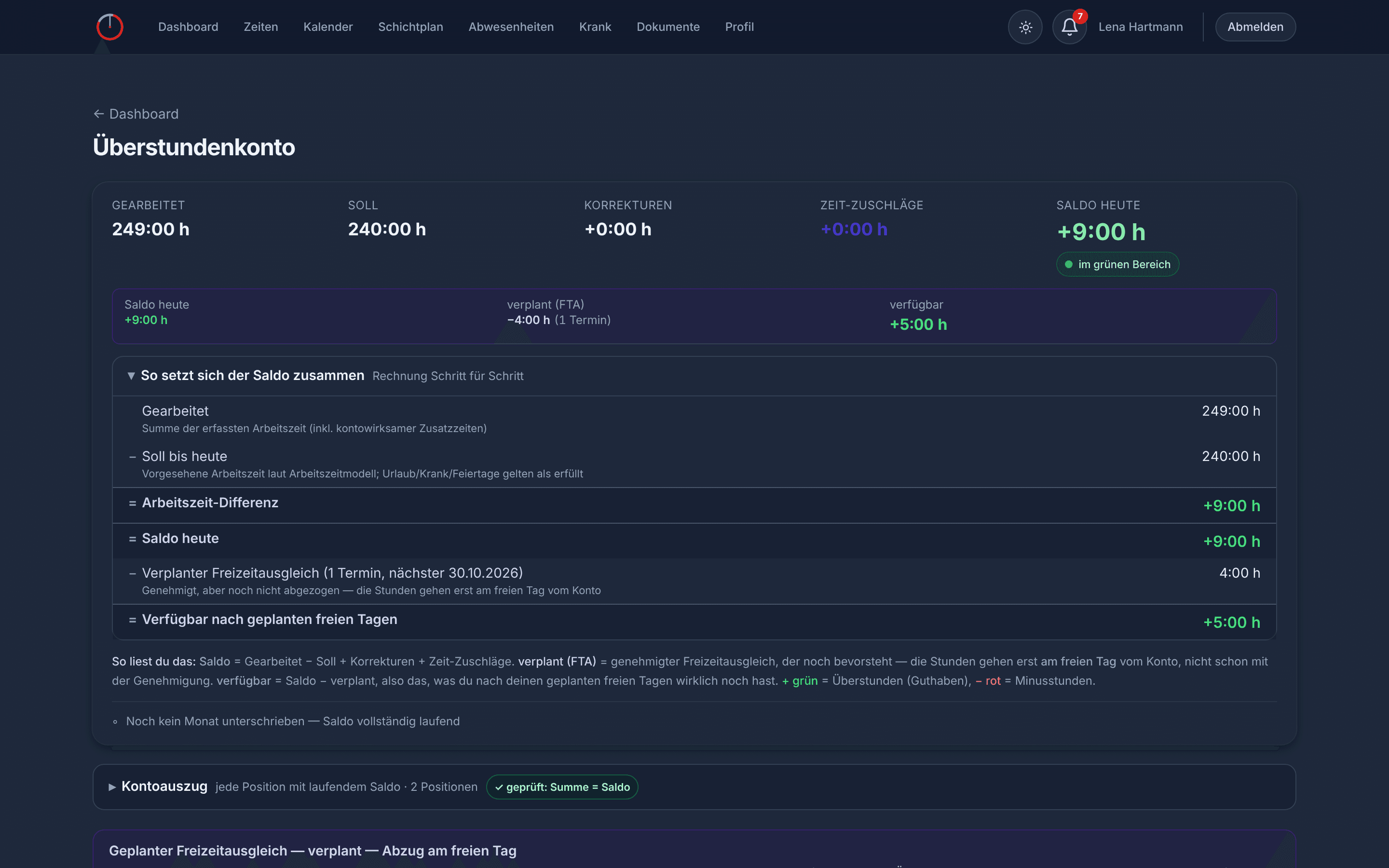The width and height of the screenshot is (1389, 868).
Task: Click the 'Verplanter Freizeitausgleich' row label
Action: click(x=332, y=573)
